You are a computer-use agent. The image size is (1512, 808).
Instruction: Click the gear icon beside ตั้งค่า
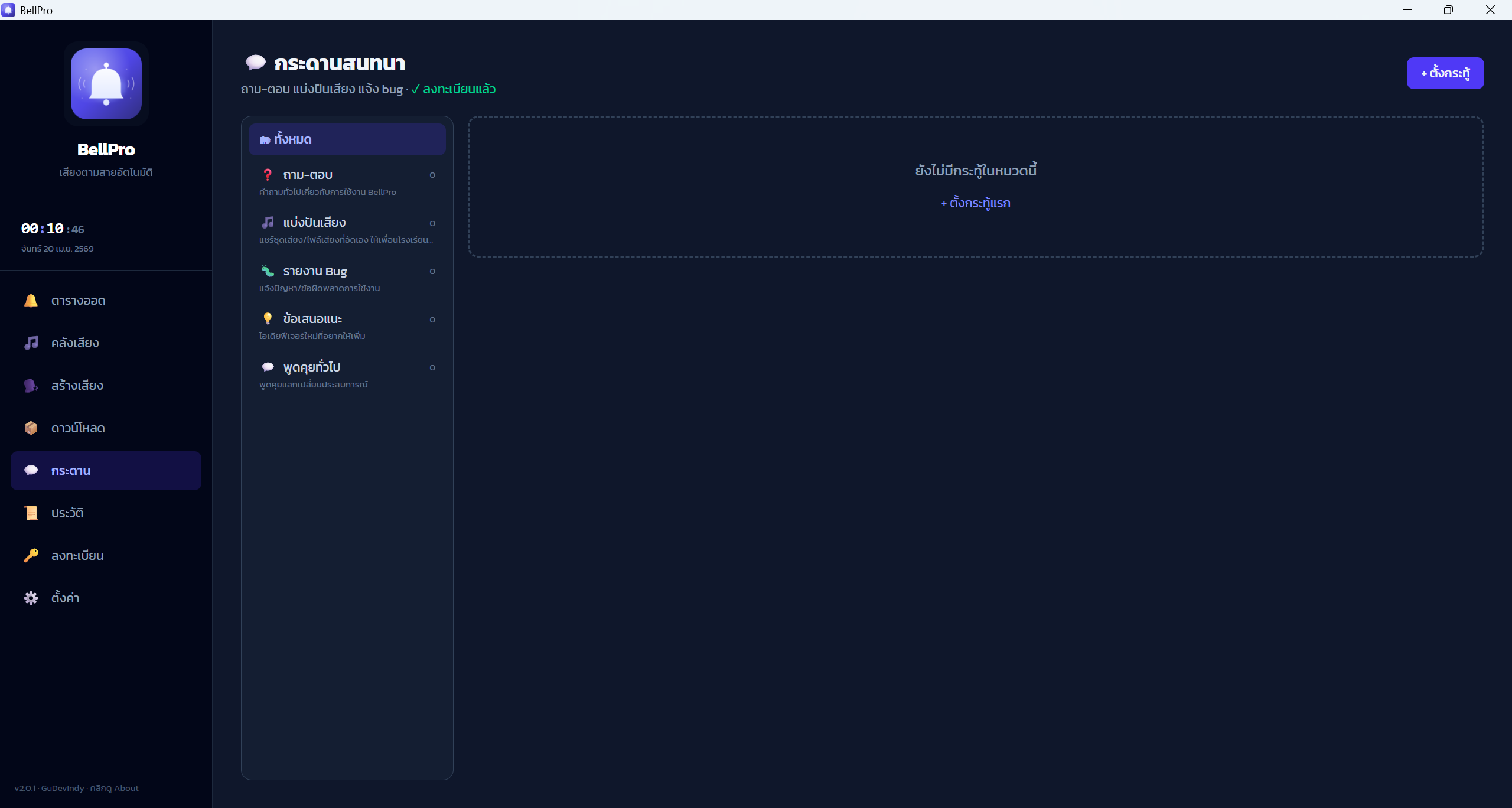click(x=31, y=598)
